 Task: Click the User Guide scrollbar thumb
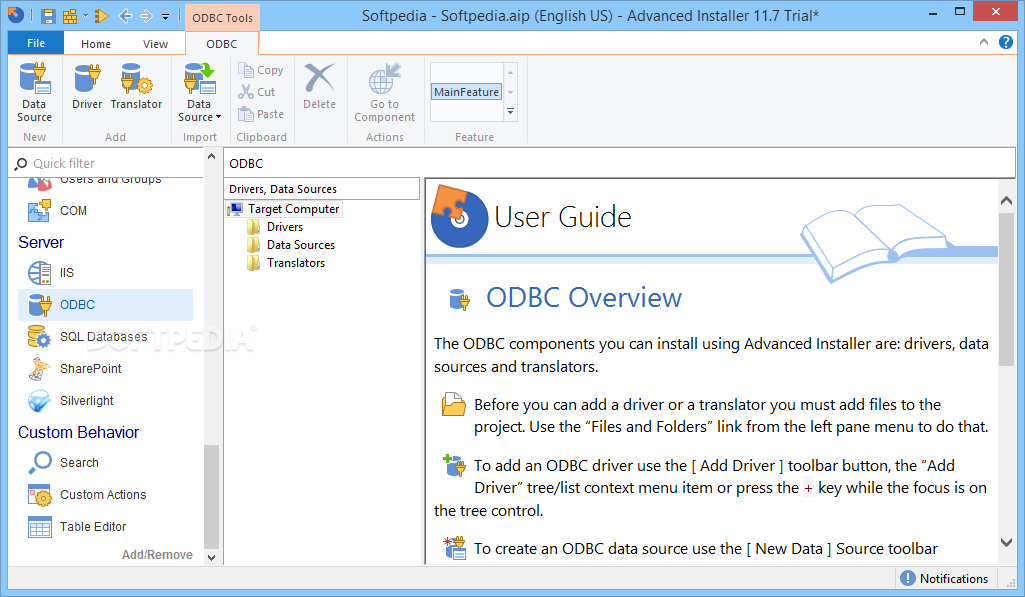1006,289
